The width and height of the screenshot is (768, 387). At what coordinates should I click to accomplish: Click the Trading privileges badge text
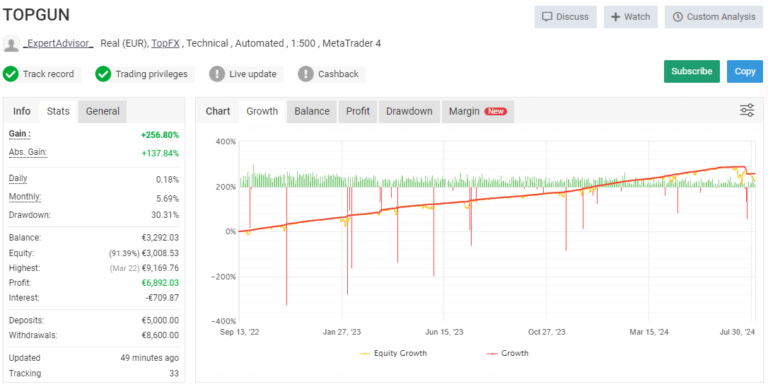(x=151, y=74)
